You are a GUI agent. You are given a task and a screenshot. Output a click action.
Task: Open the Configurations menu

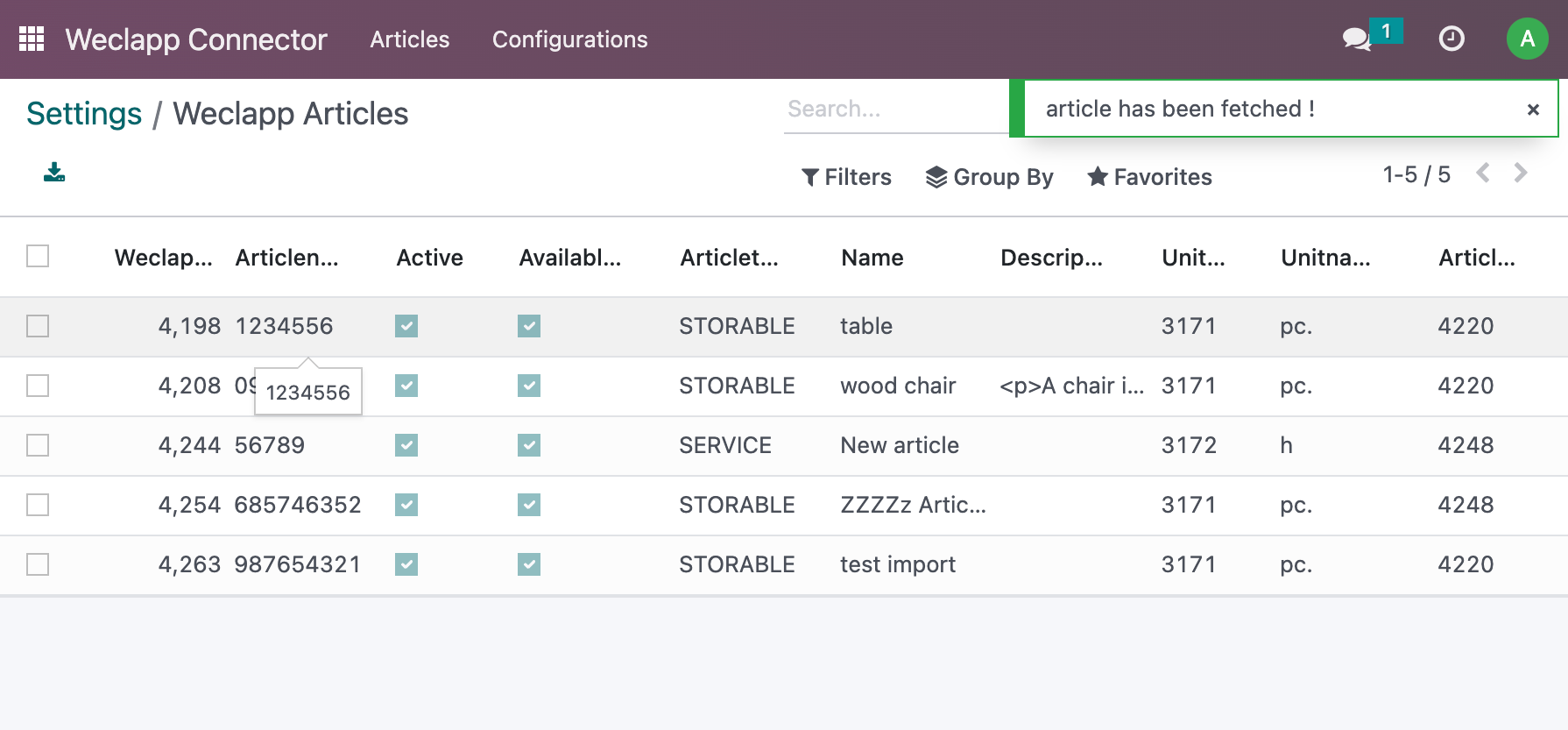pyautogui.click(x=569, y=39)
